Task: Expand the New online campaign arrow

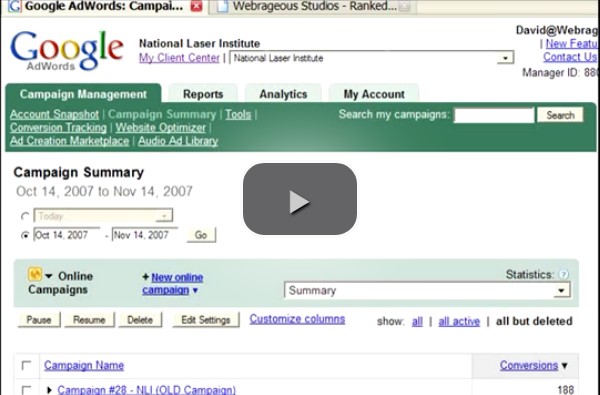Action: pyautogui.click(x=195, y=291)
